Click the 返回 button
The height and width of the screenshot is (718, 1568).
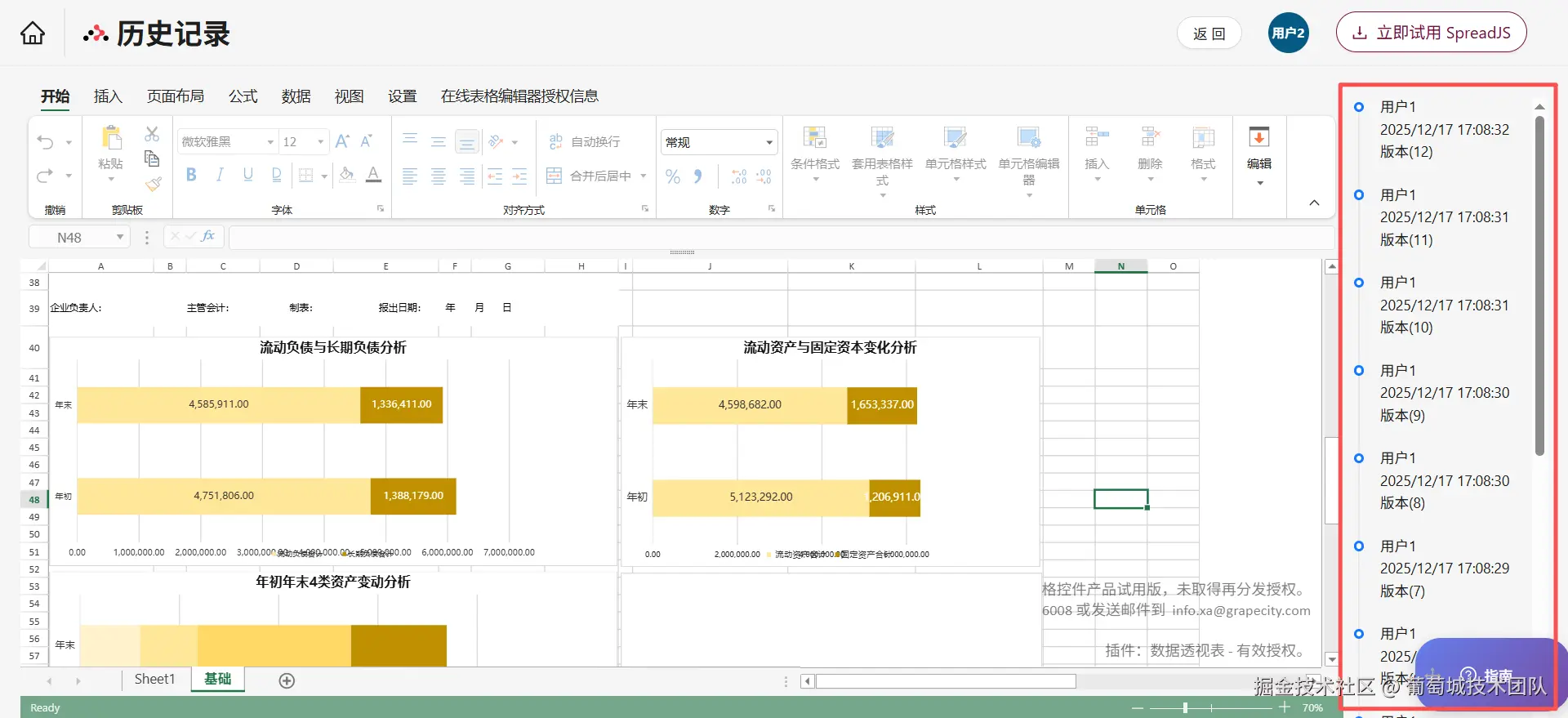click(1209, 33)
